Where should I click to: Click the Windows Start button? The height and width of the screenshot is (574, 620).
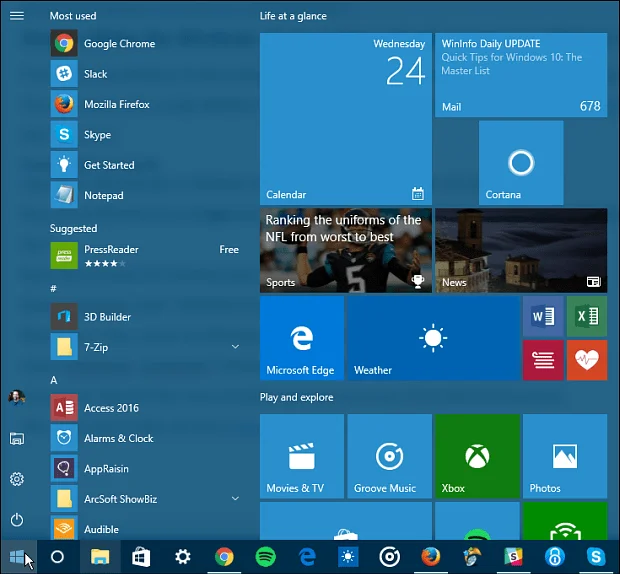(x=18, y=557)
